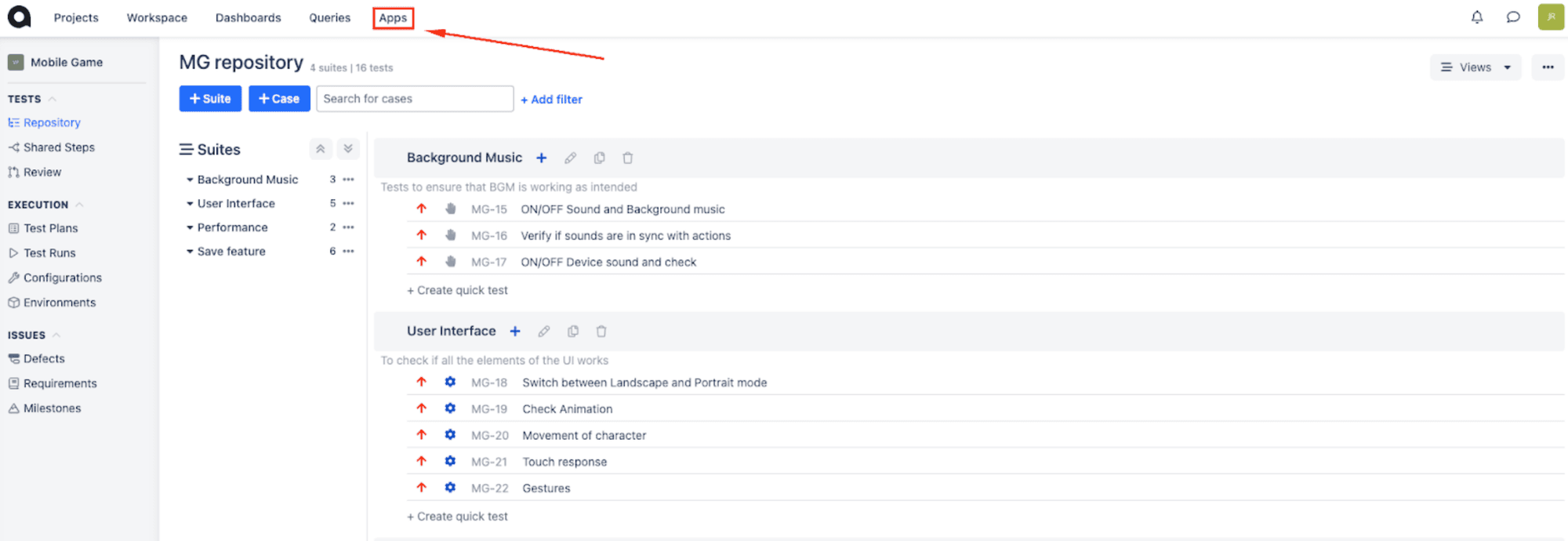Image resolution: width=1568 pixels, height=541 pixels.
Task: Add a case to User Interface with plus icon
Action: pos(515,332)
